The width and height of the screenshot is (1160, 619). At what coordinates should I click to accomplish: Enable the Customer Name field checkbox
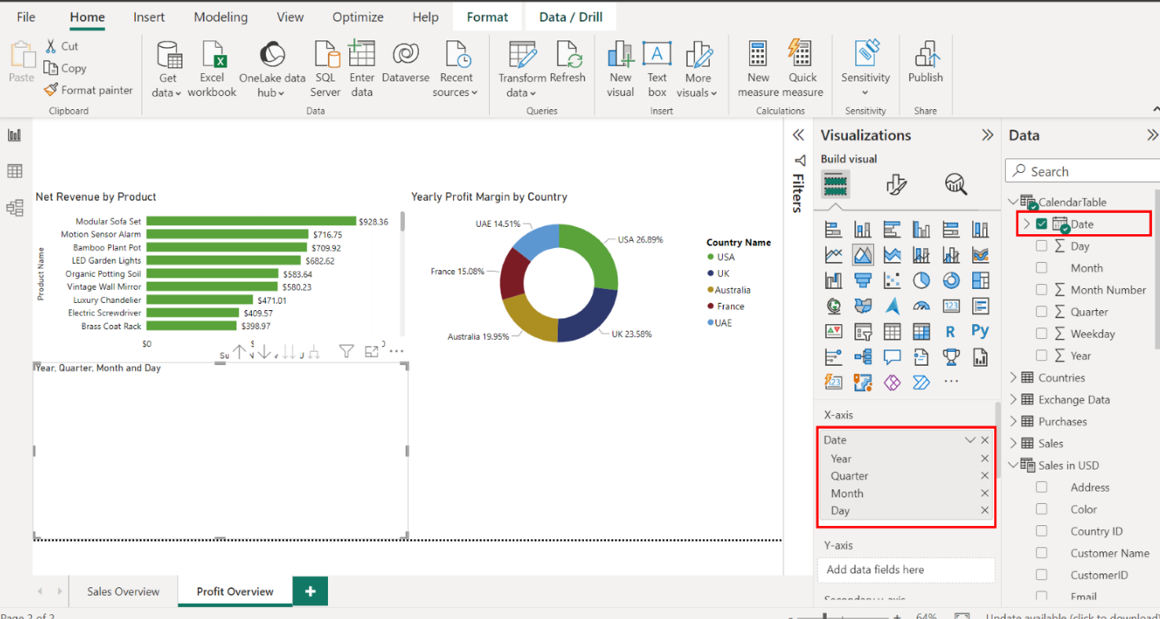(x=1042, y=553)
